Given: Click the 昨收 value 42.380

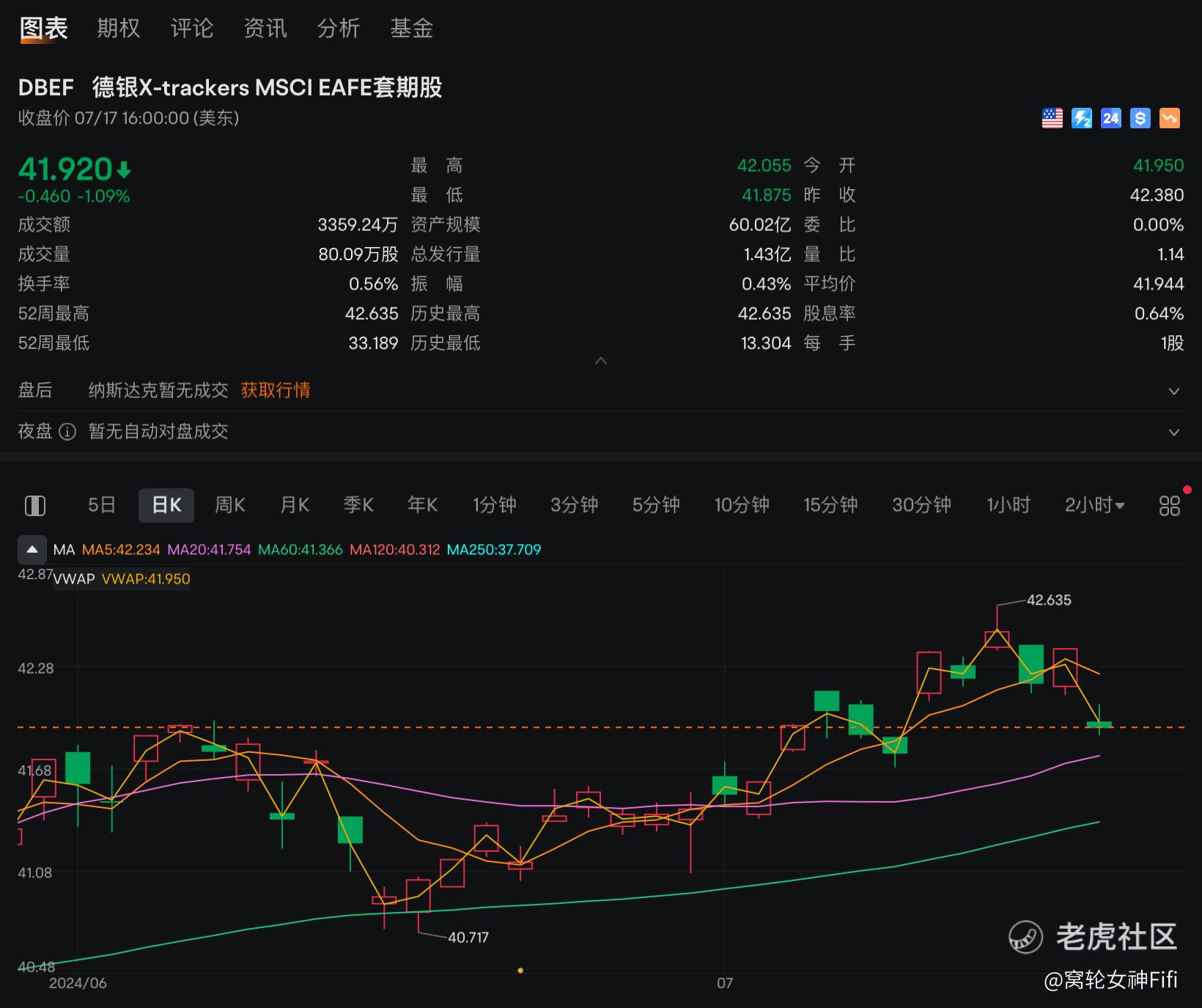Looking at the screenshot, I should pos(1157,195).
